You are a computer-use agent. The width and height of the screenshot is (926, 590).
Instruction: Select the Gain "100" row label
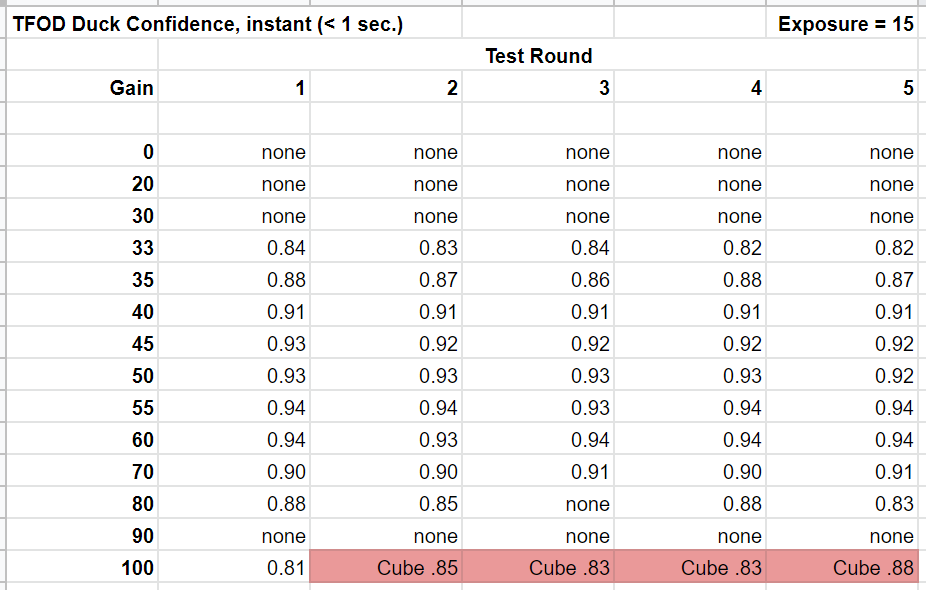coord(138,568)
